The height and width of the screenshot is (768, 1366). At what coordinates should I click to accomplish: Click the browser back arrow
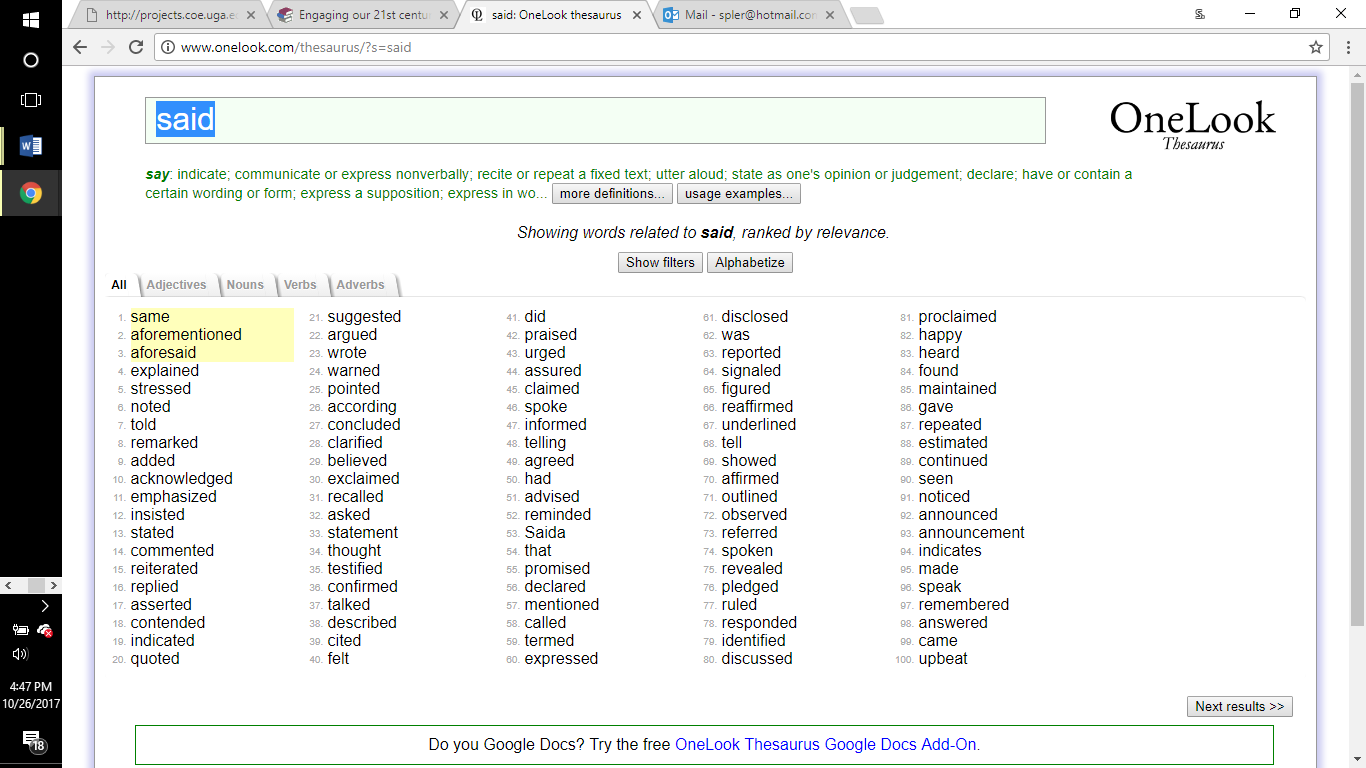[81, 47]
